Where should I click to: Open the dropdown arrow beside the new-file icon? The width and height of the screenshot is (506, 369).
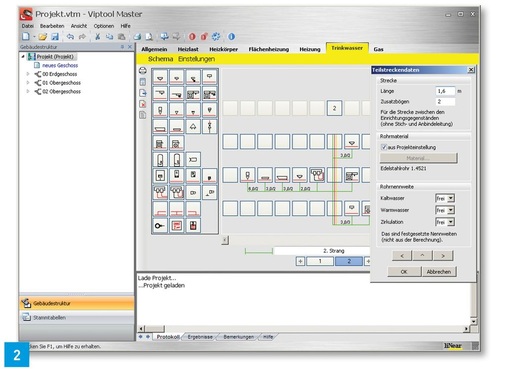tap(34, 37)
